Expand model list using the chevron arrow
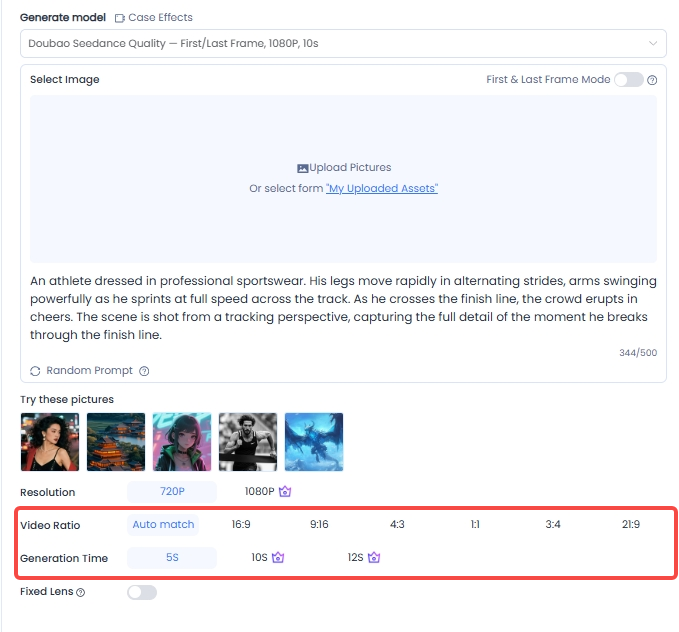 (654, 44)
